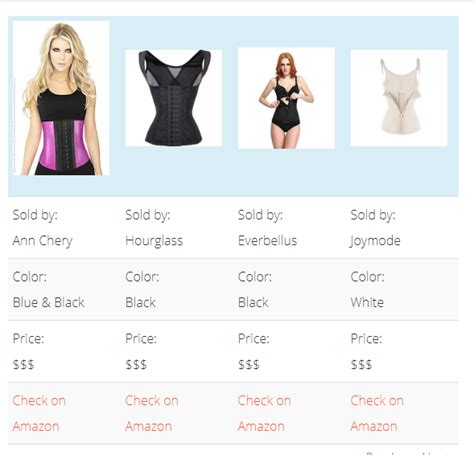
Task: Click the $$$ price under Hourglass
Action: (x=136, y=364)
